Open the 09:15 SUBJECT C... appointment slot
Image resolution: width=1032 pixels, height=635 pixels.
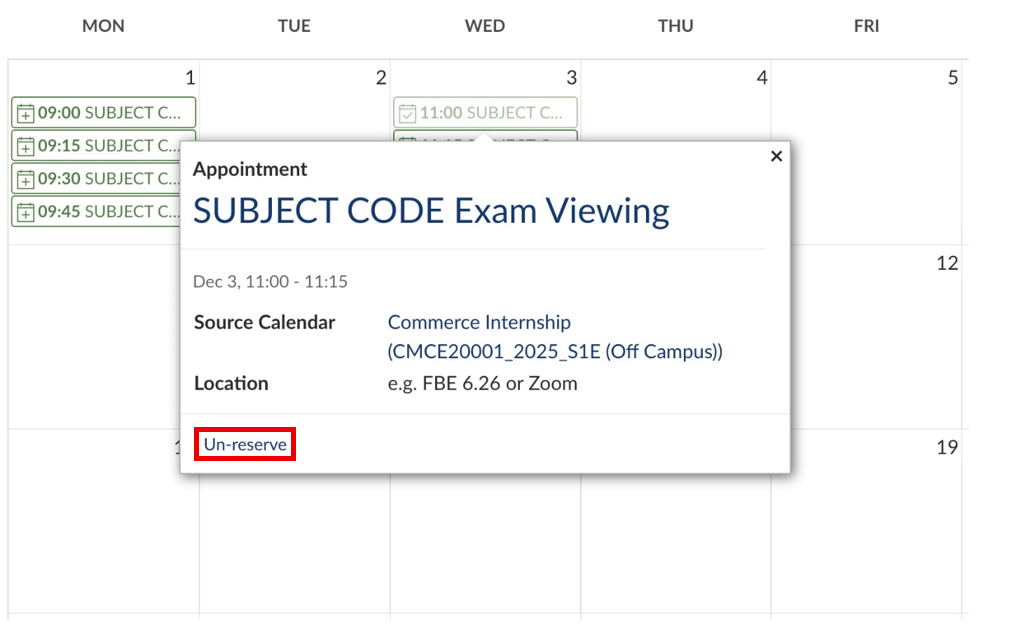click(96, 145)
